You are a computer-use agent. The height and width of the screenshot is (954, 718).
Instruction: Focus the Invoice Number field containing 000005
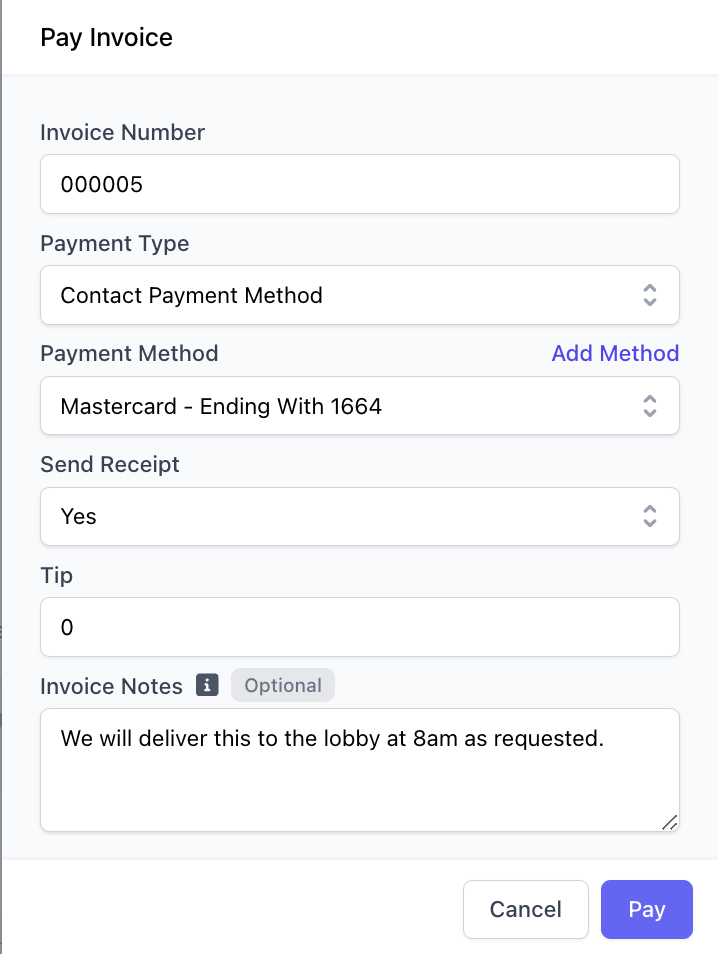coord(360,184)
